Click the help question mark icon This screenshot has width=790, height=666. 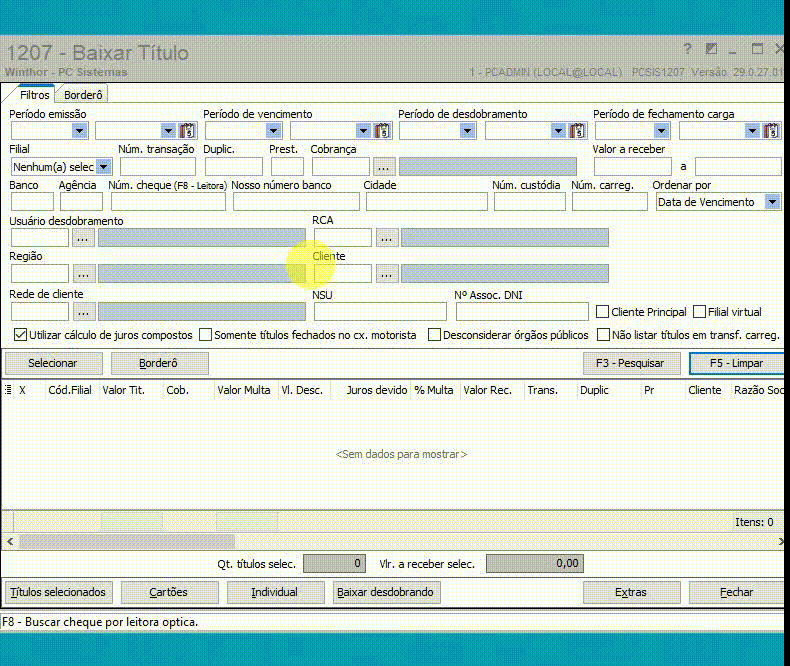(x=687, y=48)
